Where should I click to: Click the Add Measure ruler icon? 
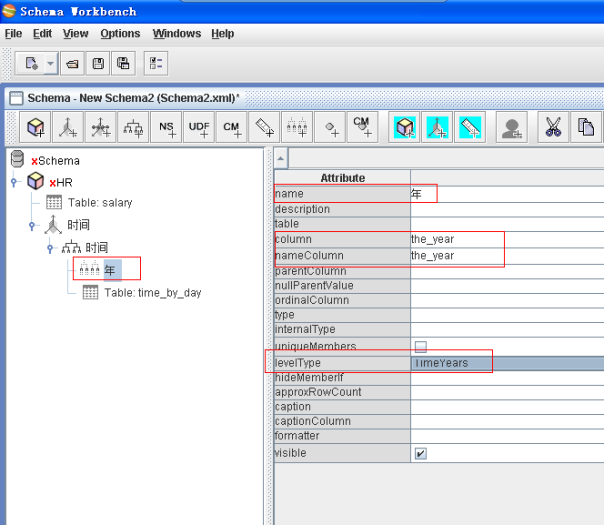[x=264, y=127]
